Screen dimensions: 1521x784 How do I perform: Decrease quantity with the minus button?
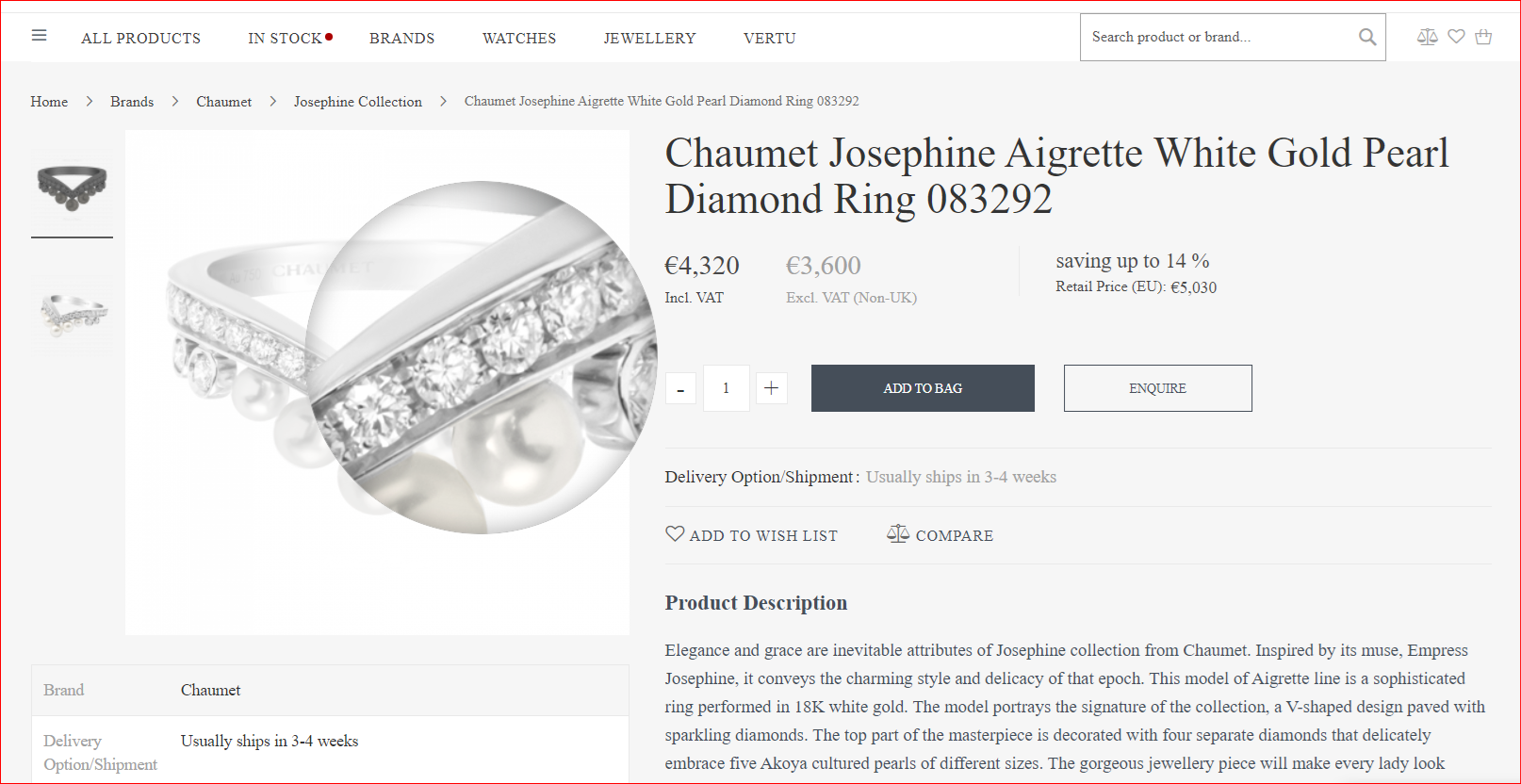[680, 388]
